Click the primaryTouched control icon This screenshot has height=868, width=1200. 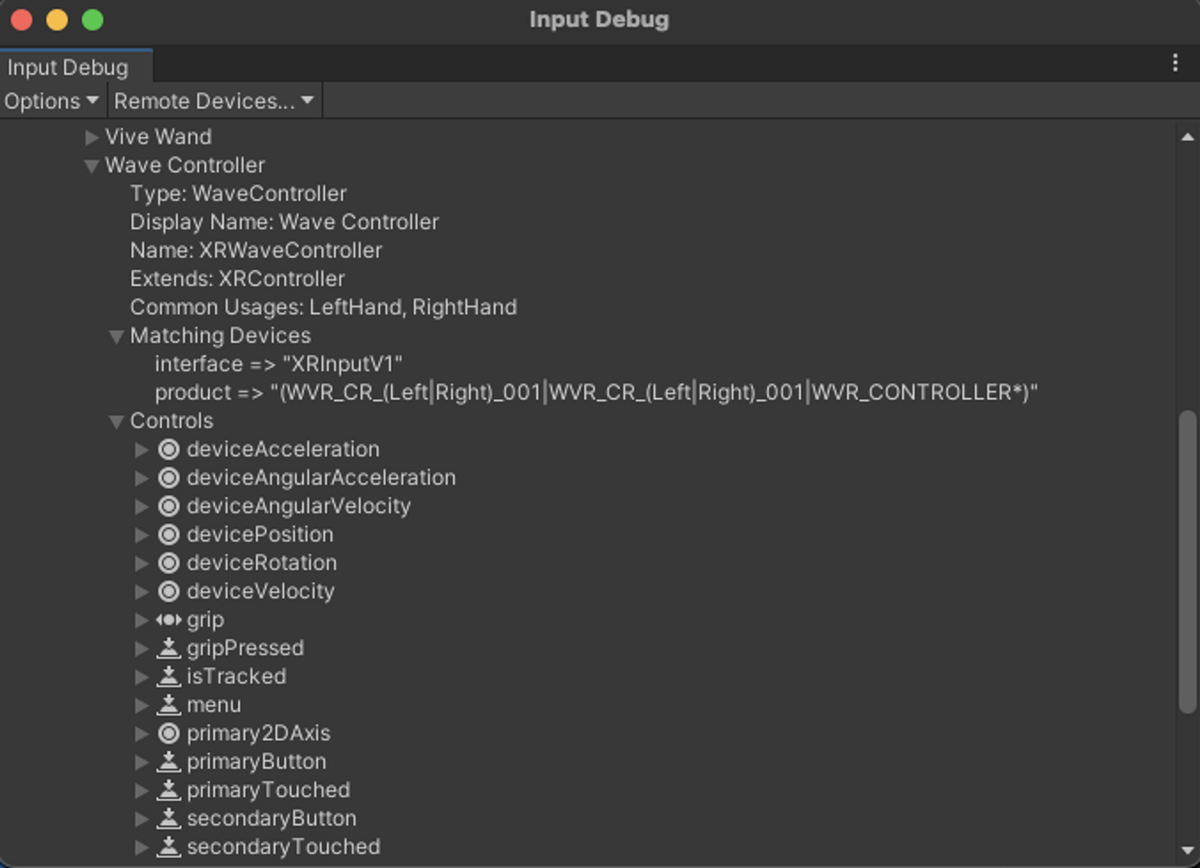(x=168, y=790)
